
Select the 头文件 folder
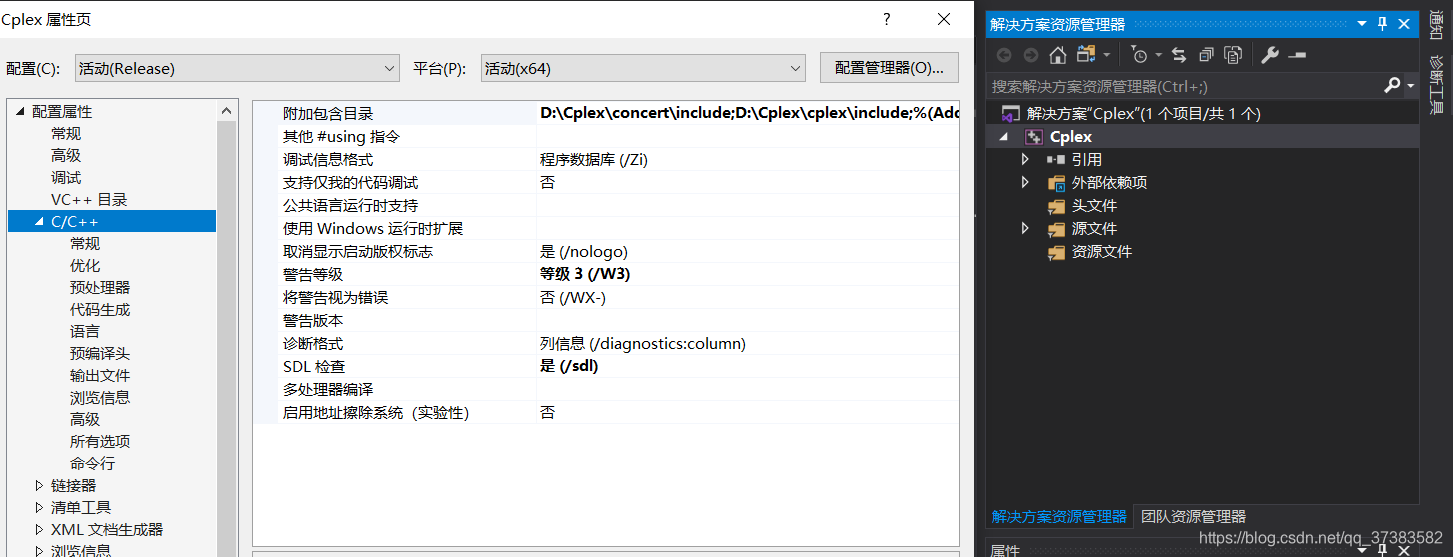[1094, 206]
